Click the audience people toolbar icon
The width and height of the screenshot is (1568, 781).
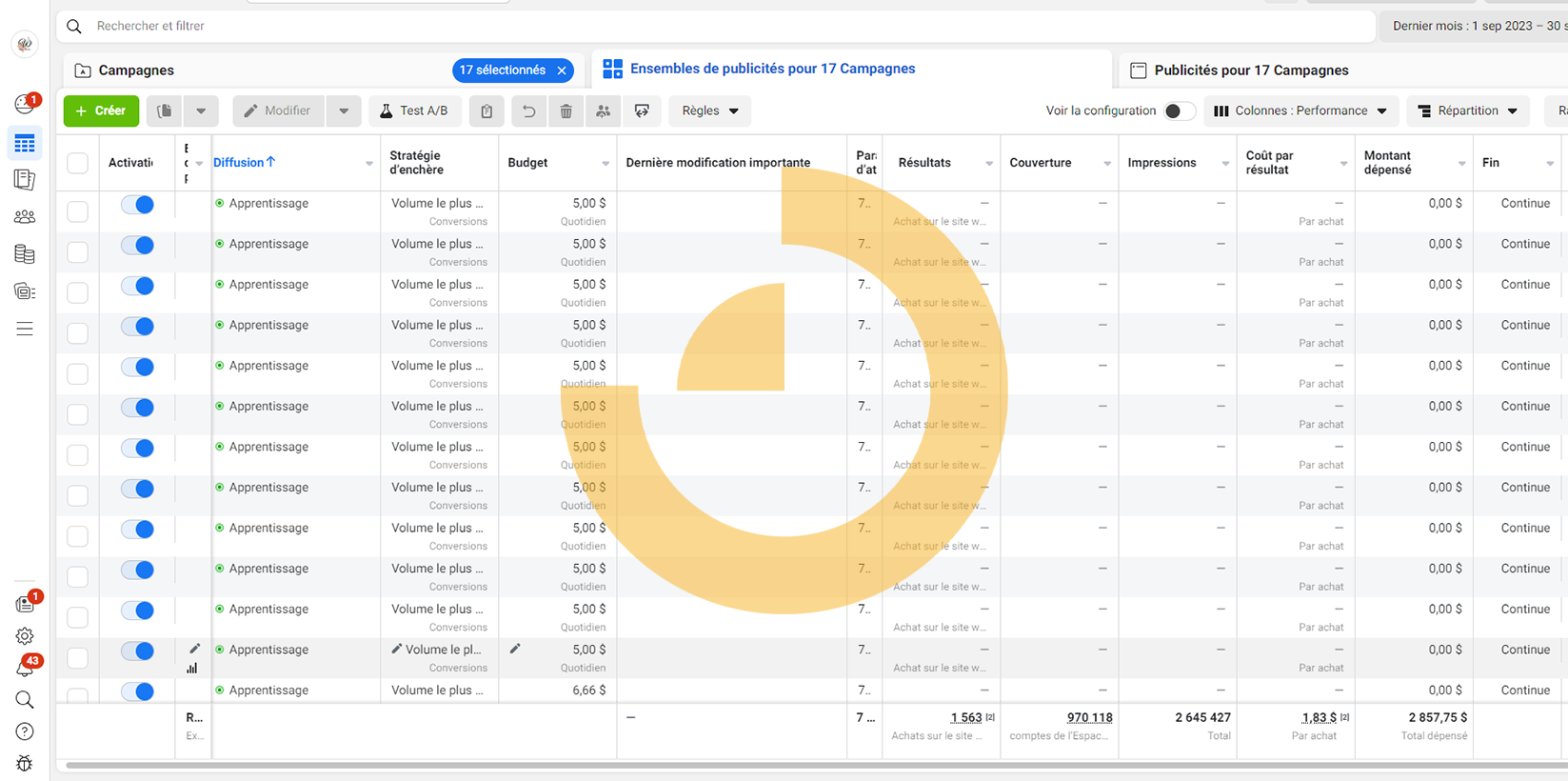(604, 111)
